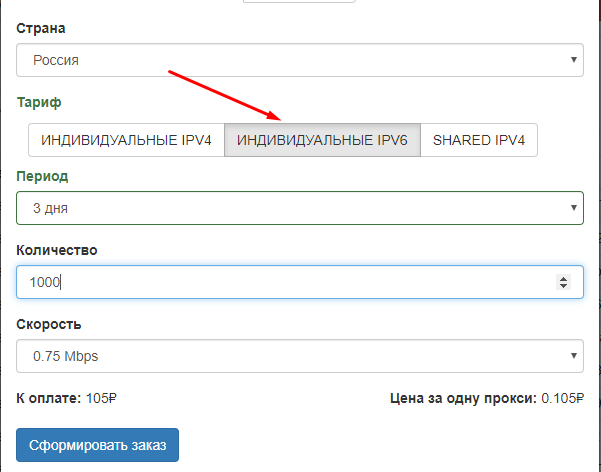Click the down arrow on the Количество spinner
The image size is (601, 472).
(x=563, y=287)
